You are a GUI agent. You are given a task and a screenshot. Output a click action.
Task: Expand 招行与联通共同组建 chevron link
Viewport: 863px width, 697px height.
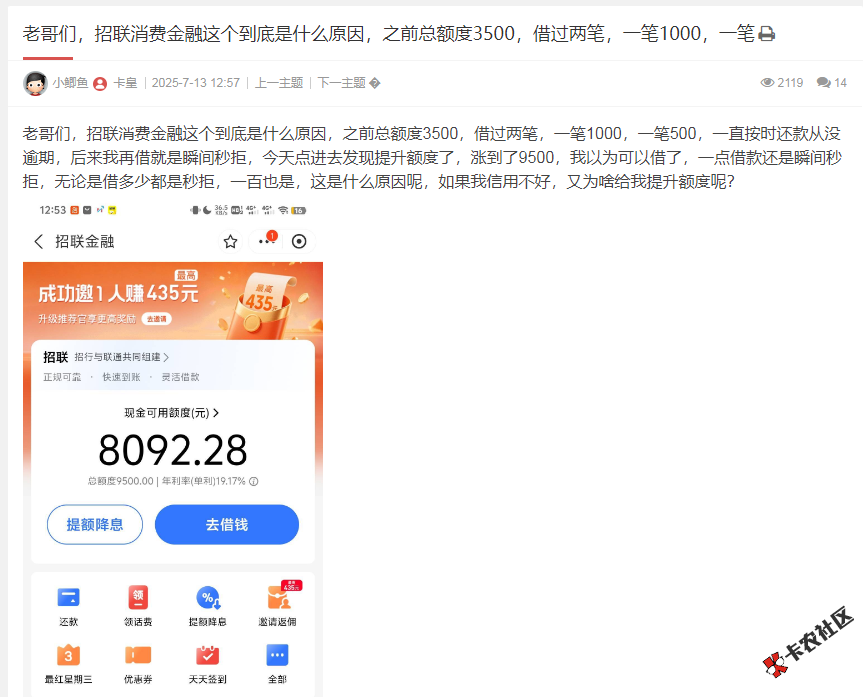122,357
